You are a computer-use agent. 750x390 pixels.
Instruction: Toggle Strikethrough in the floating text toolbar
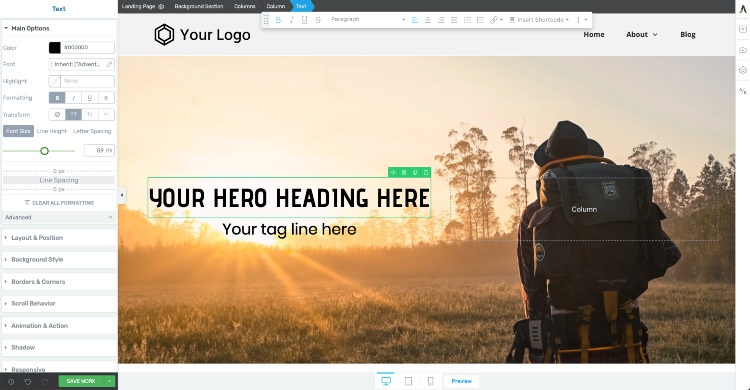point(318,20)
